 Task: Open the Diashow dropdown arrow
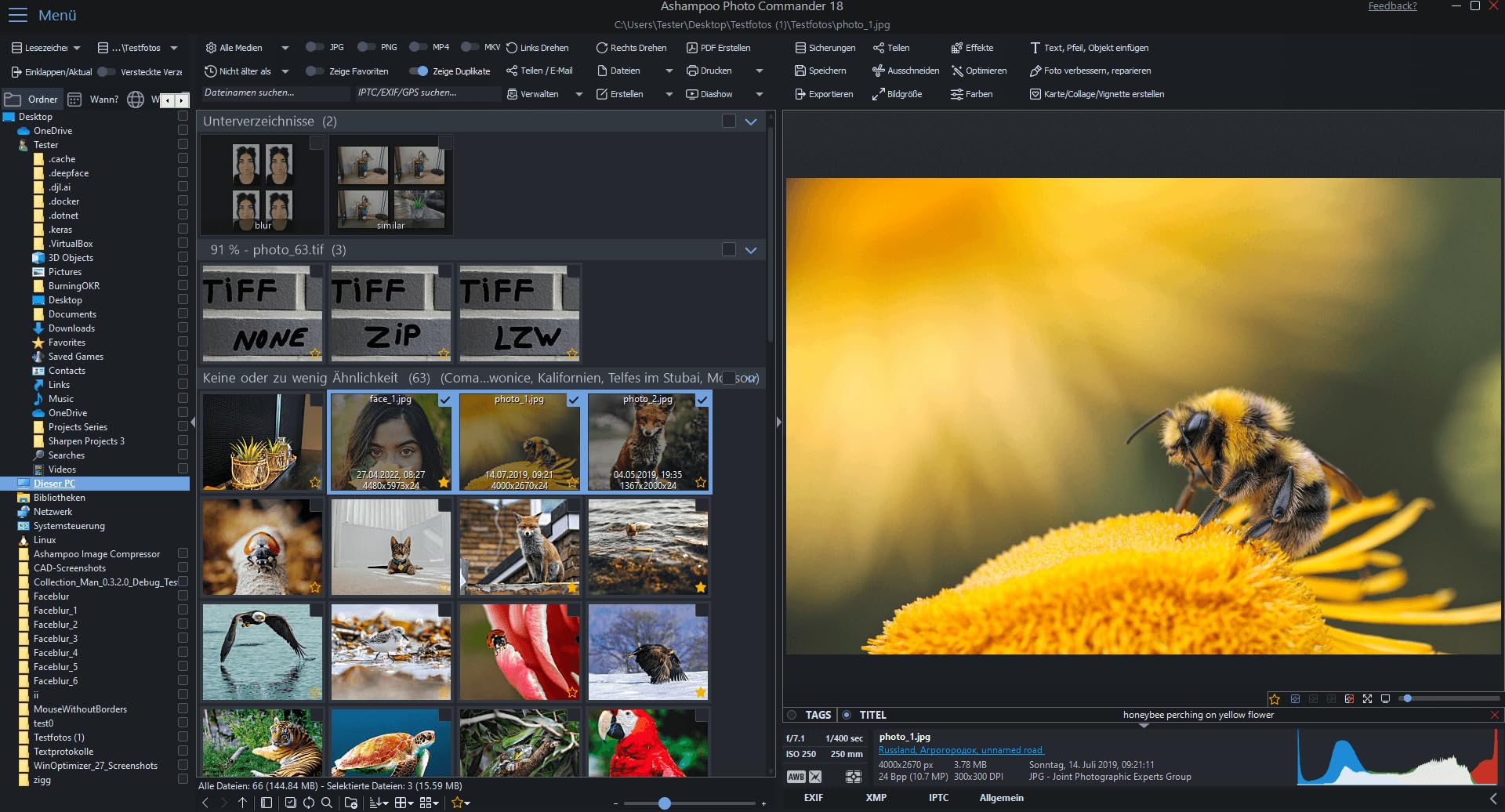click(759, 94)
